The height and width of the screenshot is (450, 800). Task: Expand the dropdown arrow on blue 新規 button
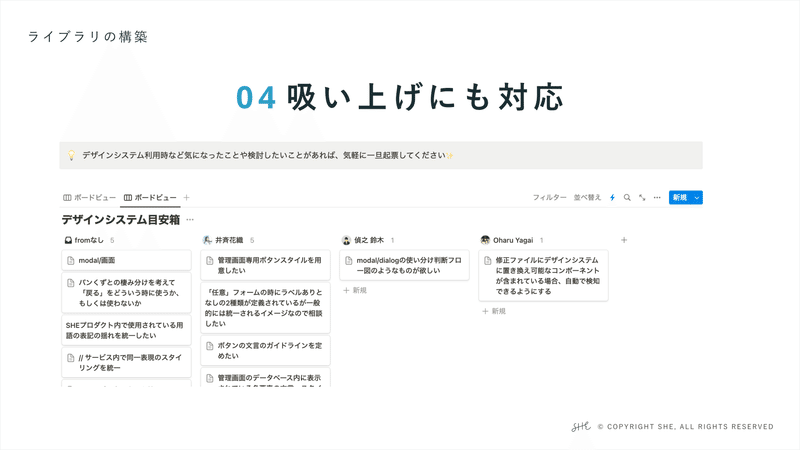click(x=696, y=197)
